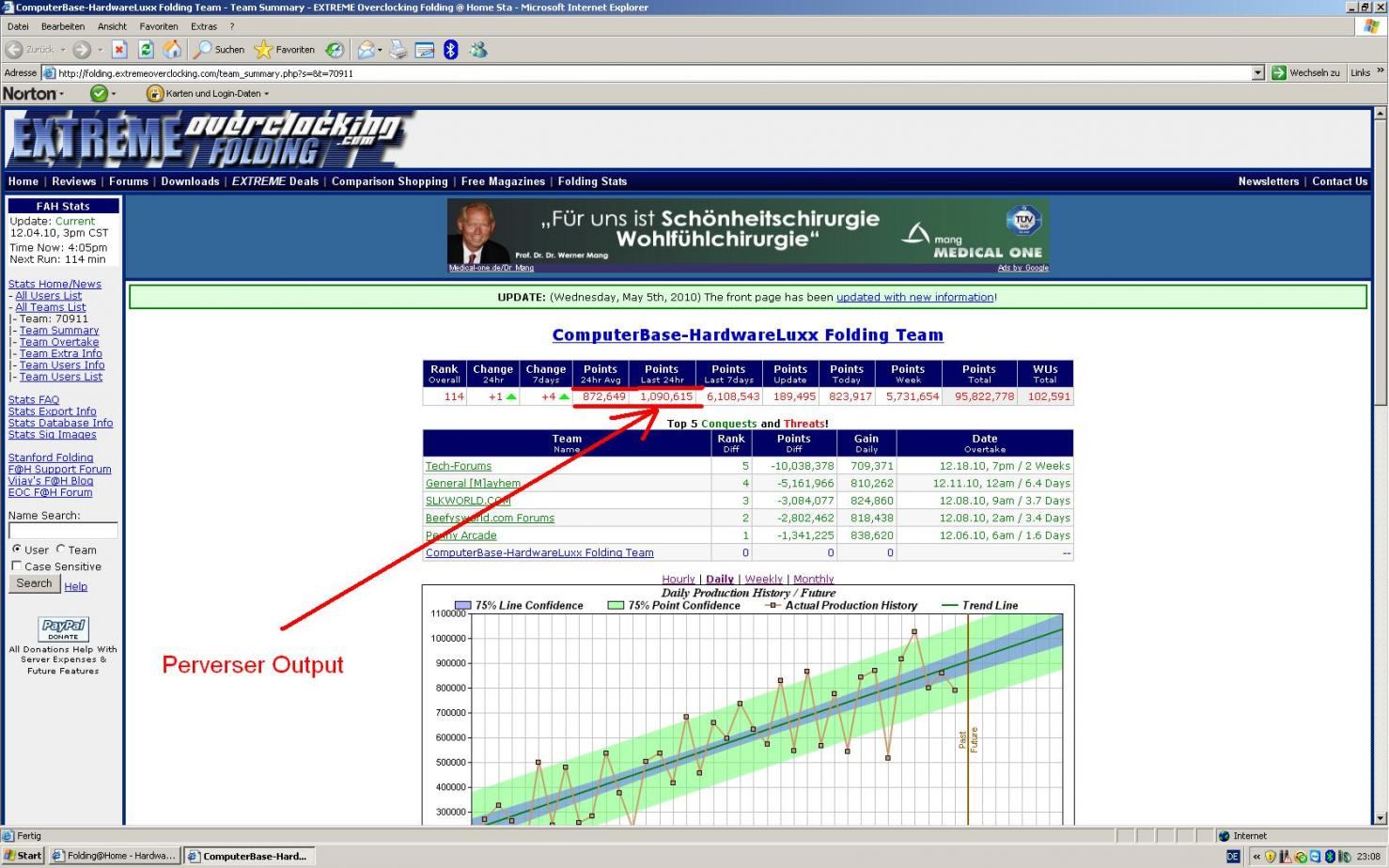Viewport: 1389px width, 868px height.
Task: Open the mail envelope toolbar icon
Action: pos(366,50)
